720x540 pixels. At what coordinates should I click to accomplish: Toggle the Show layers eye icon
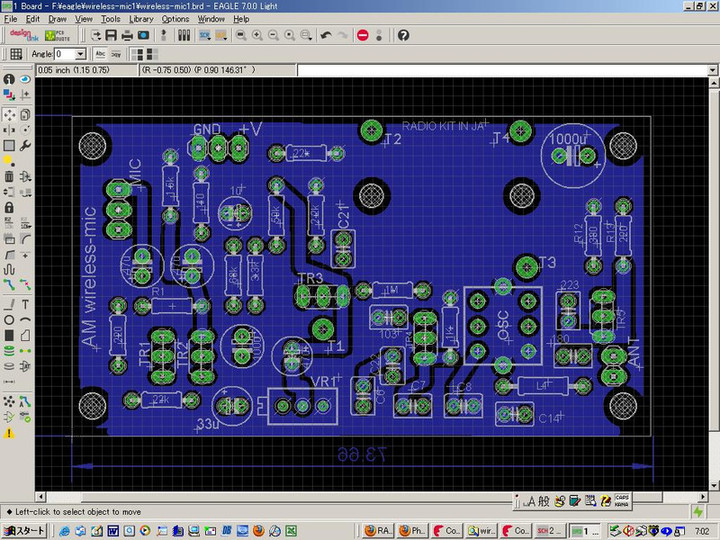click(25, 79)
